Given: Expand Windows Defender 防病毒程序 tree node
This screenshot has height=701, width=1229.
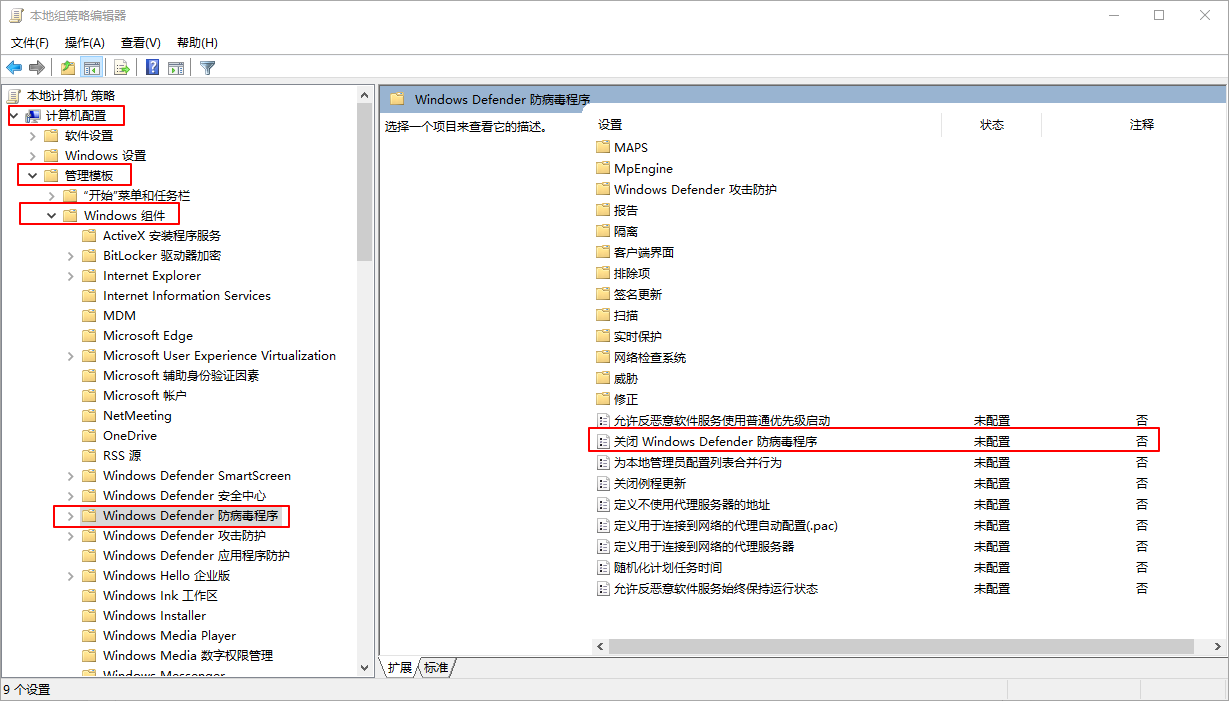Looking at the screenshot, I should (x=71, y=515).
